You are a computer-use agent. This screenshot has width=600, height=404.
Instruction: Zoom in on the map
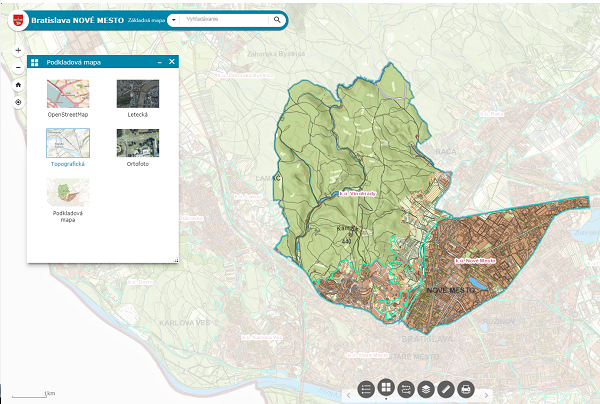point(18,50)
